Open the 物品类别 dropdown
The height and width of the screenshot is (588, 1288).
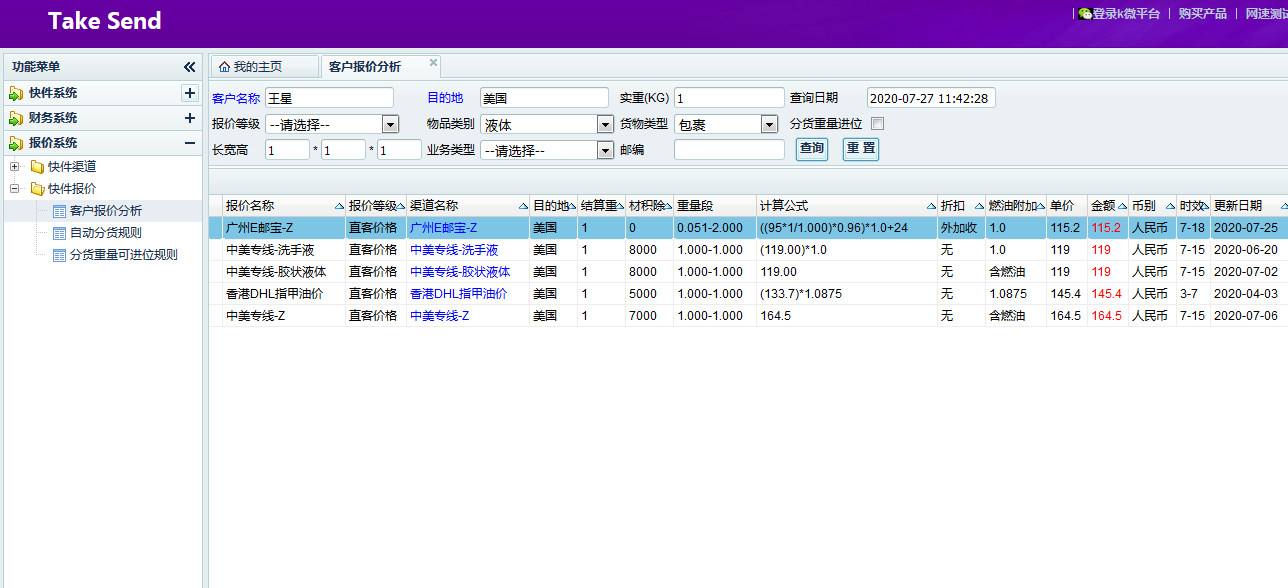point(605,125)
